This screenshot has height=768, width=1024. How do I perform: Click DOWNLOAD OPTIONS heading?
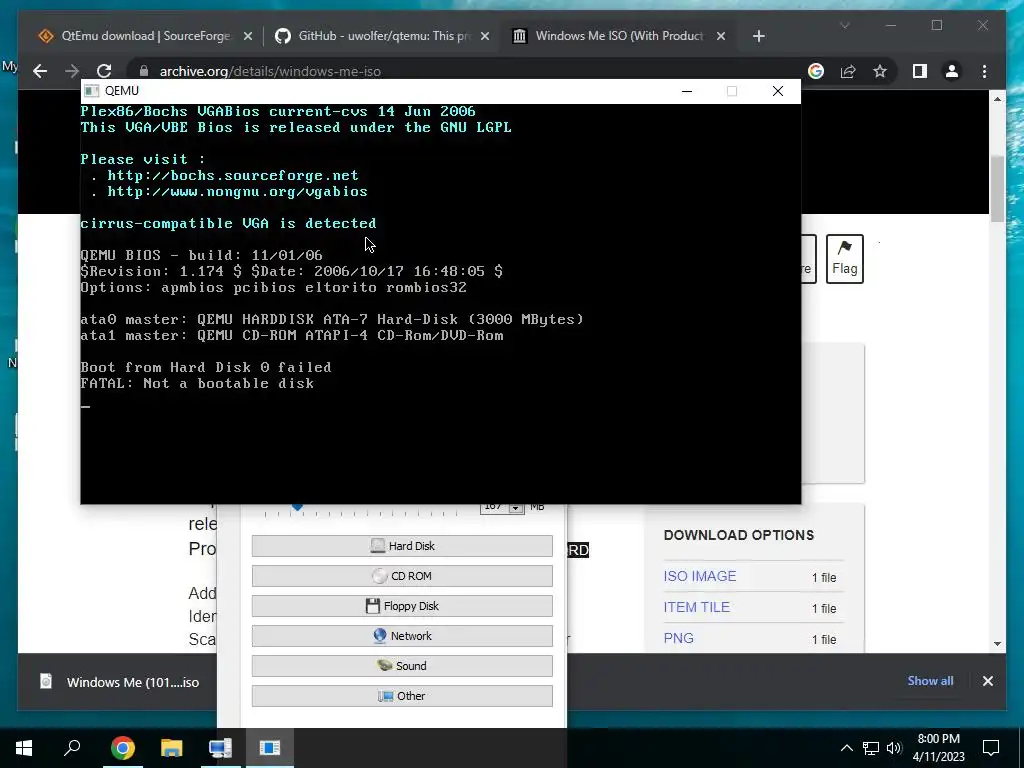click(x=739, y=535)
